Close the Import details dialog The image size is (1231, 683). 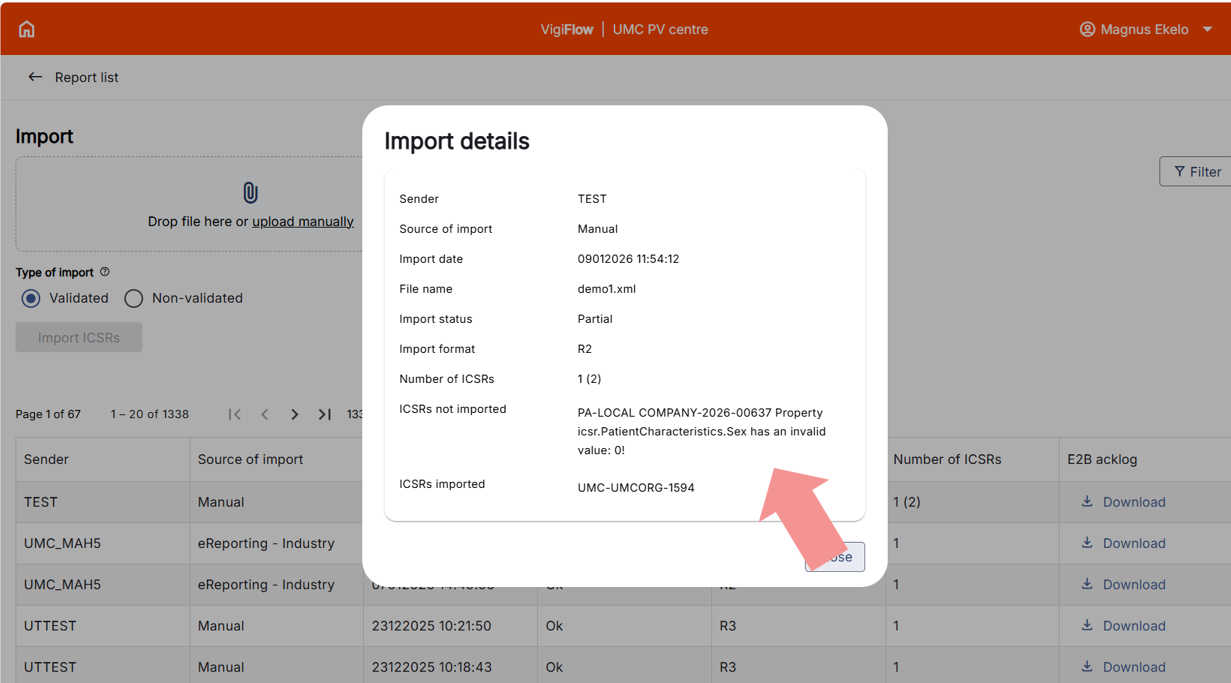point(836,557)
